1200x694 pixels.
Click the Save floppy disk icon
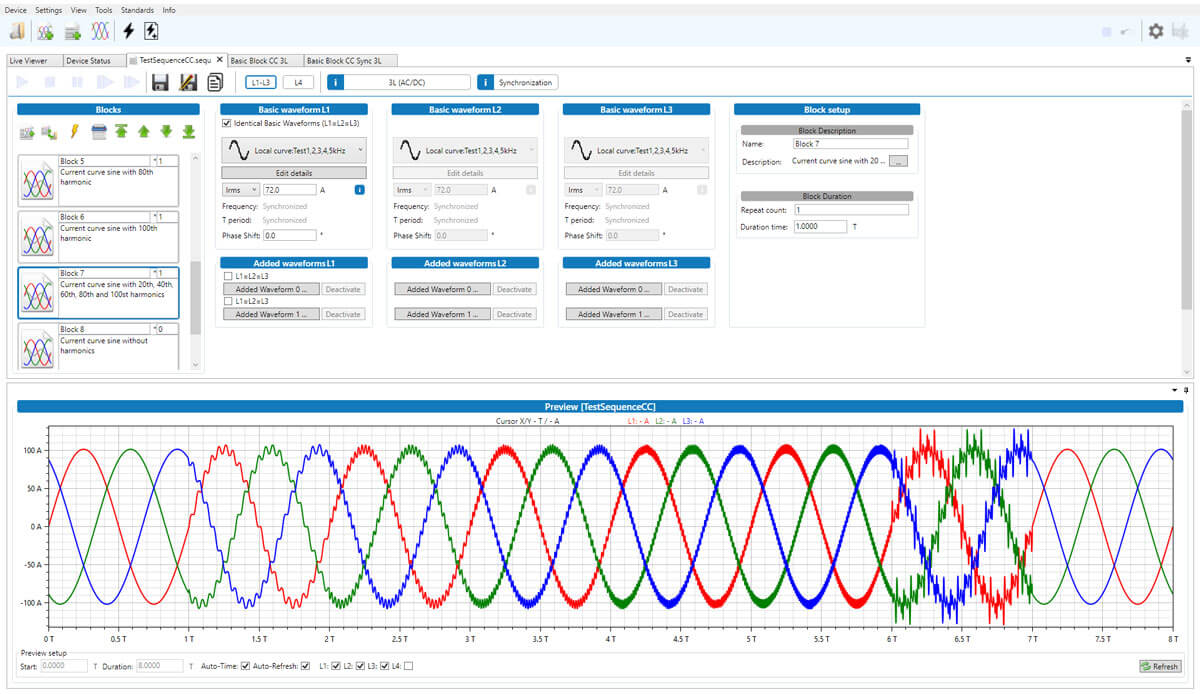point(160,82)
